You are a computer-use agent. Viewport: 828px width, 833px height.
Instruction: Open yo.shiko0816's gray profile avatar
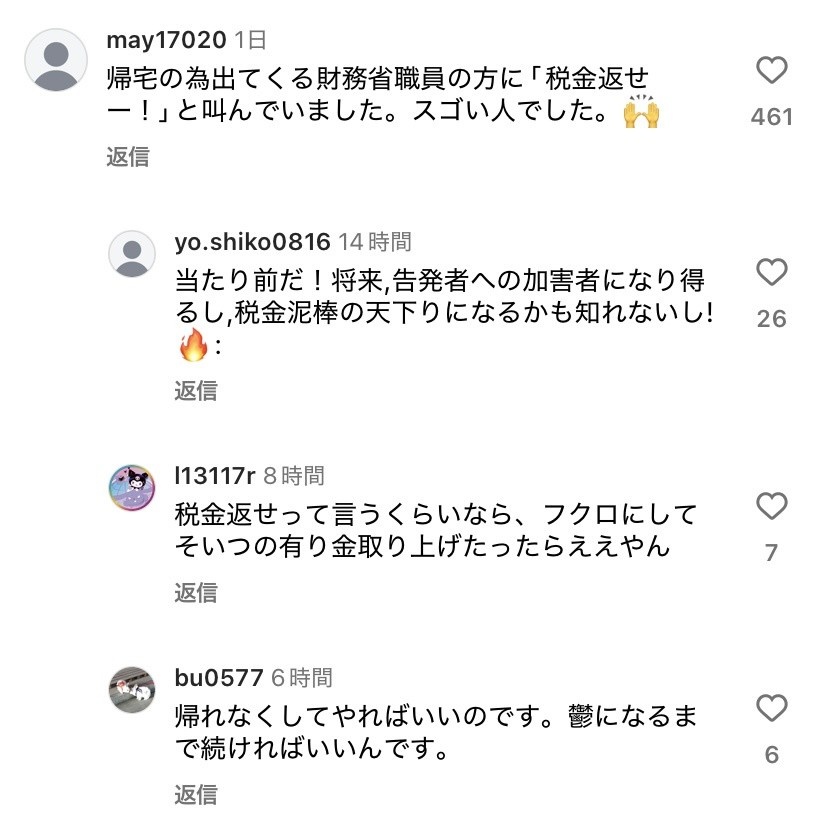click(x=132, y=254)
